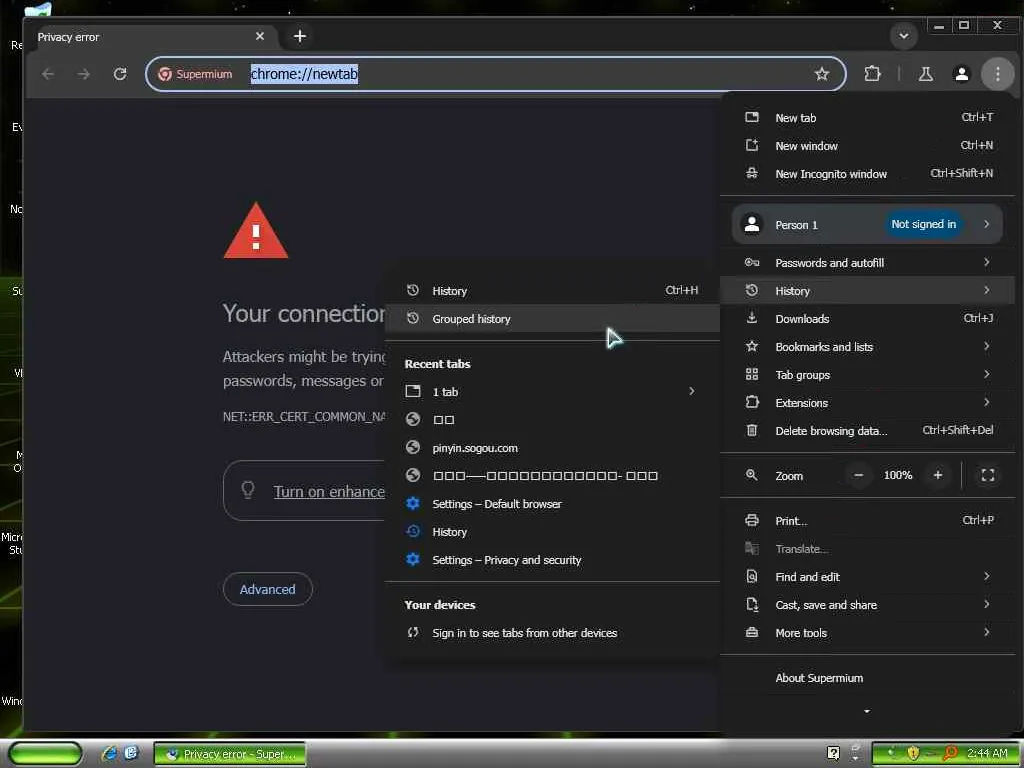
Task: Reopen the pinyin.sogou.com recent tab
Action: pos(552,448)
